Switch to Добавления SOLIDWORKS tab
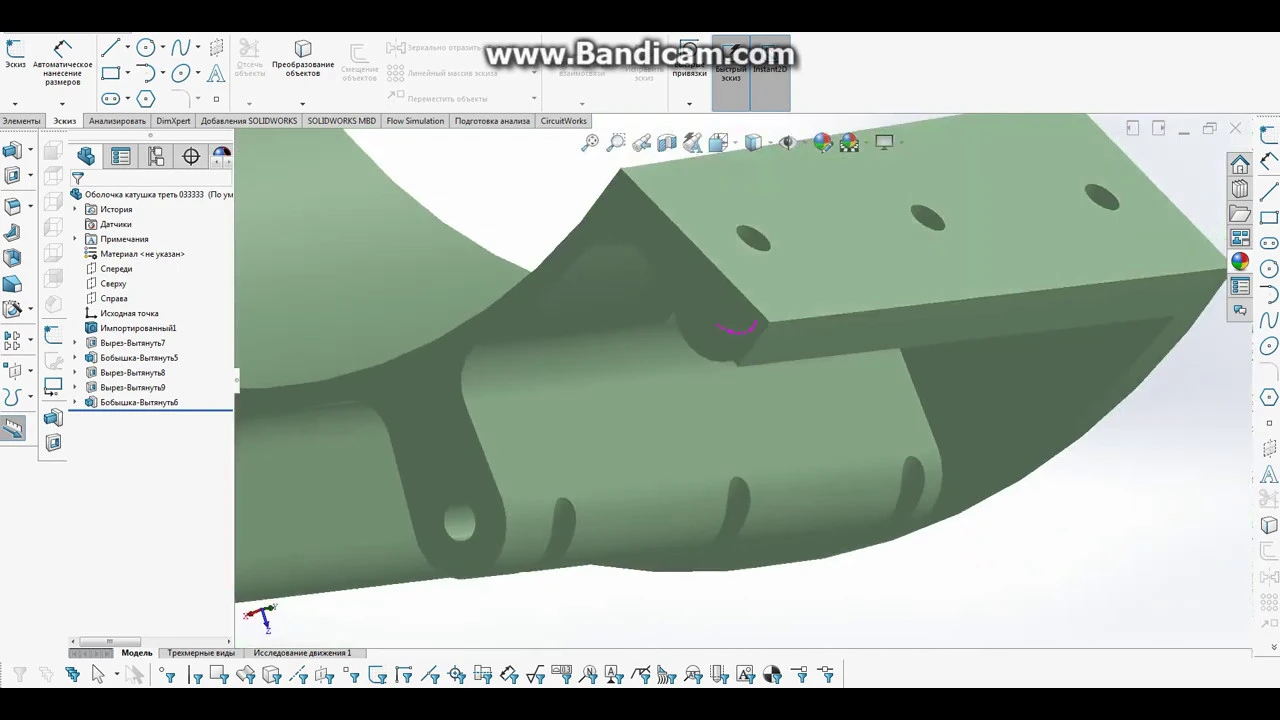The width and height of the screenshot is (1280, 720). point(249,121)
